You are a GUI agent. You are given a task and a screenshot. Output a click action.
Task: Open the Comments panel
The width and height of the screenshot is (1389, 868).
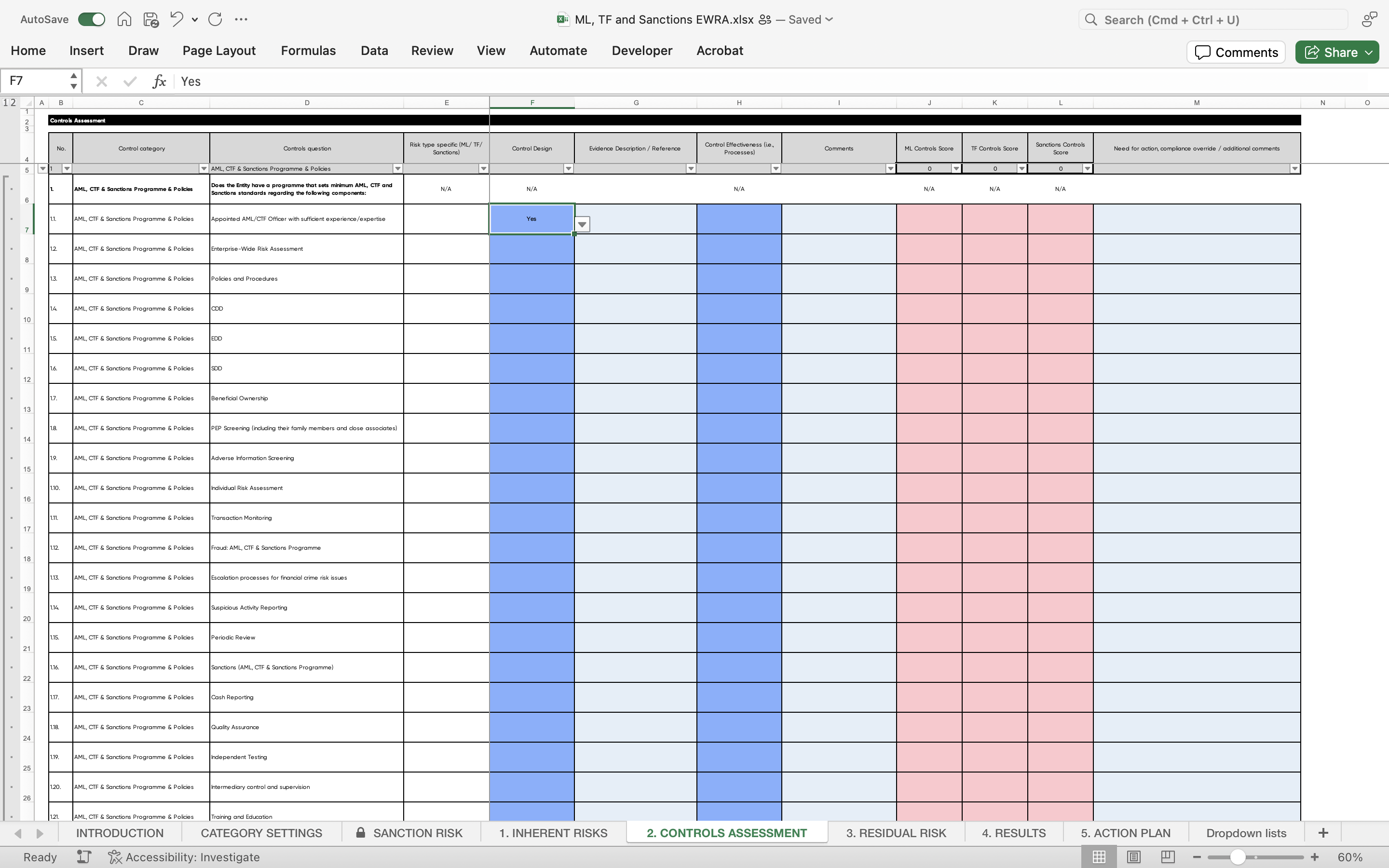tap(1235, 52)
